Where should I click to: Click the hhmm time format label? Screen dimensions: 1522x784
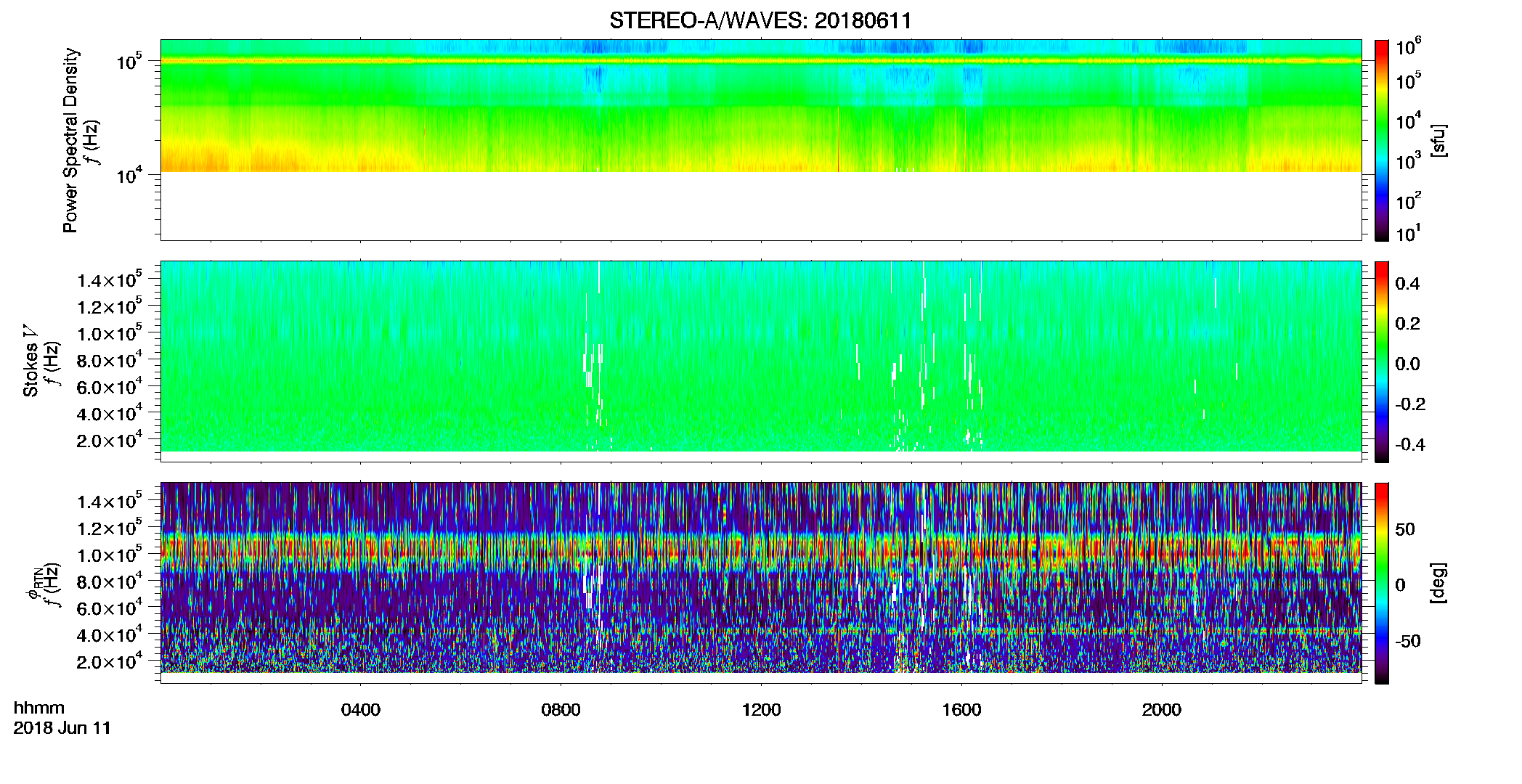(x=39, y=709)
